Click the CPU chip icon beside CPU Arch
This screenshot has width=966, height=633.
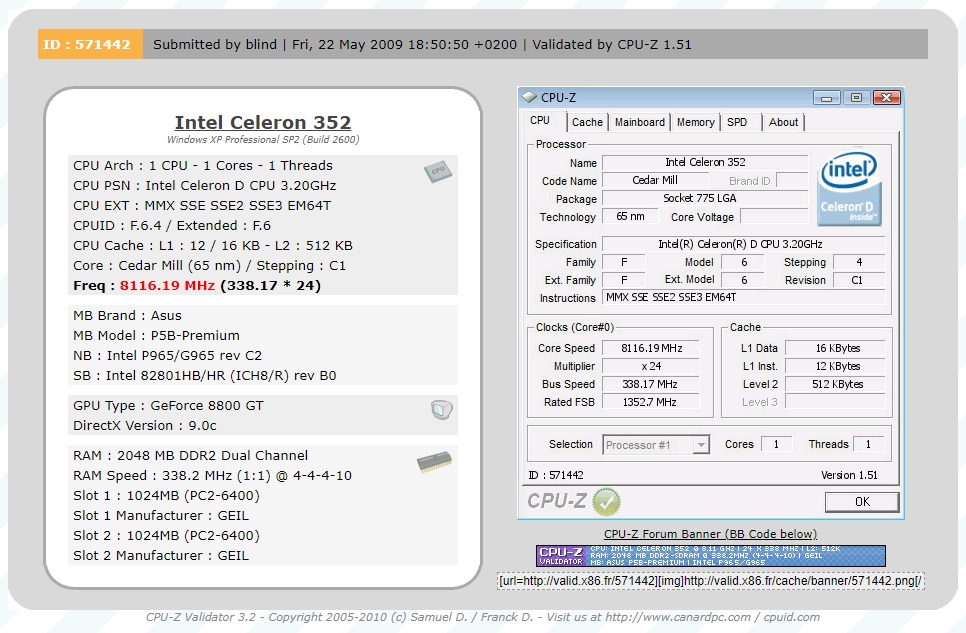[x=438, y=171]
